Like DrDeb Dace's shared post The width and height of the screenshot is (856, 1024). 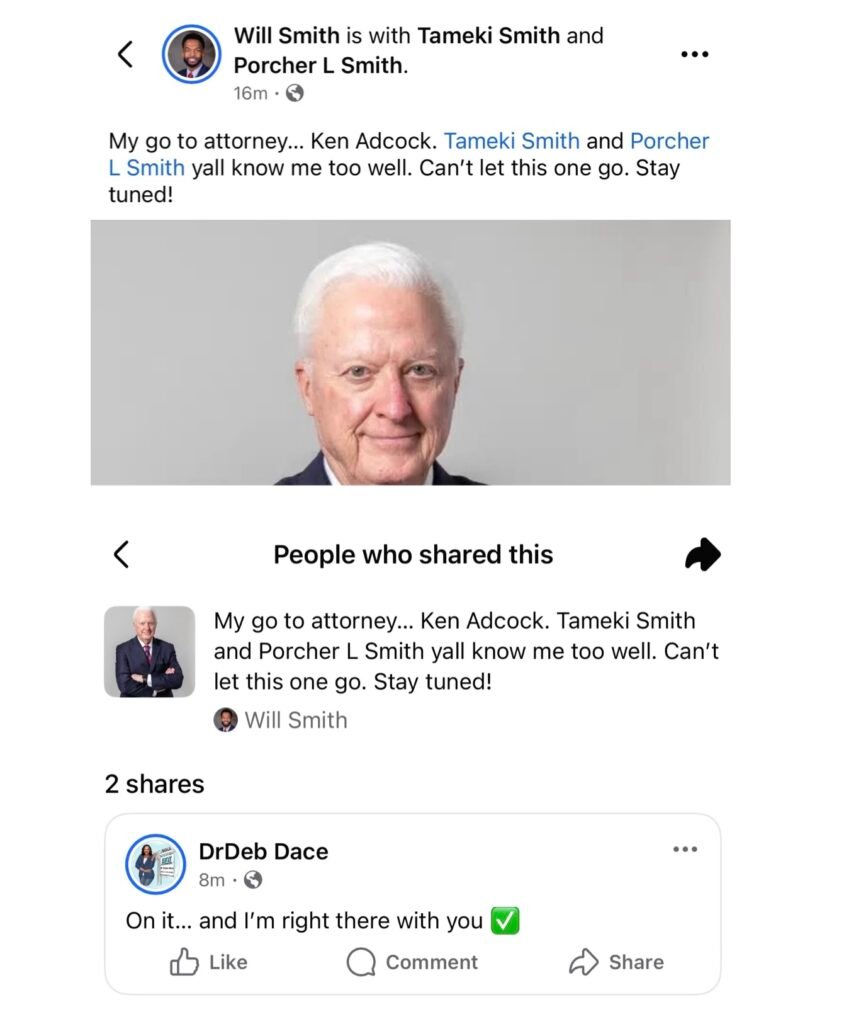(209, 962)
